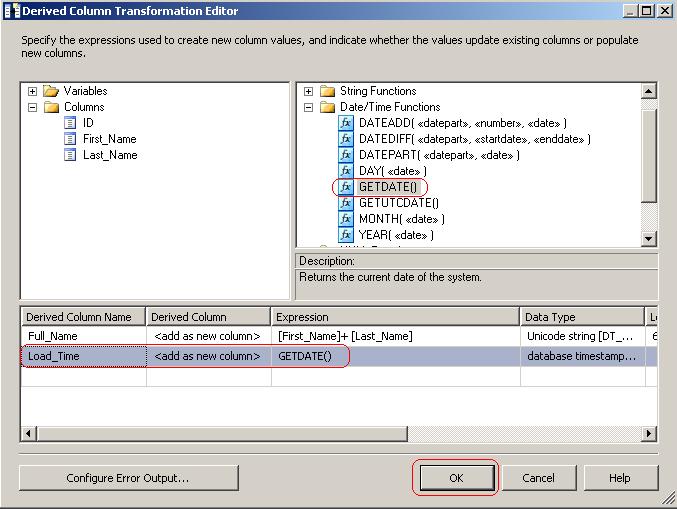
Task: Select the DATEADD function entry
Action: (x=463, y=123)
